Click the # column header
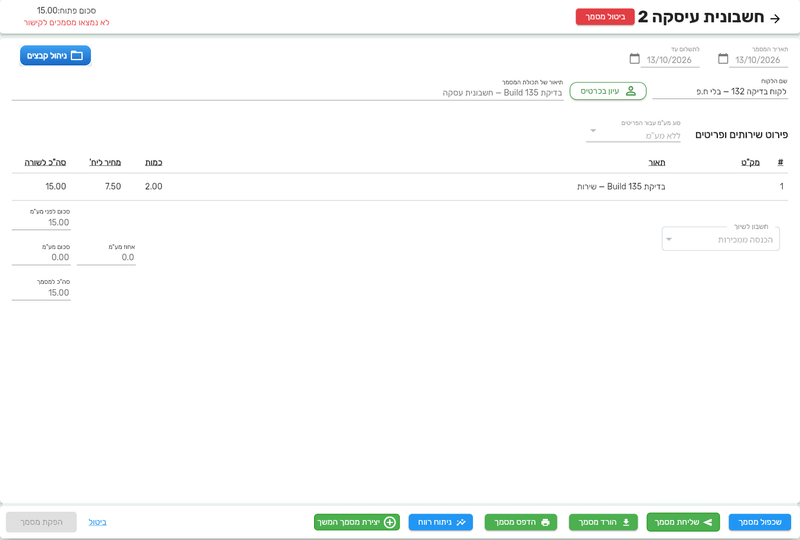This screenshot has height=540, width=800. pos(780,162)
